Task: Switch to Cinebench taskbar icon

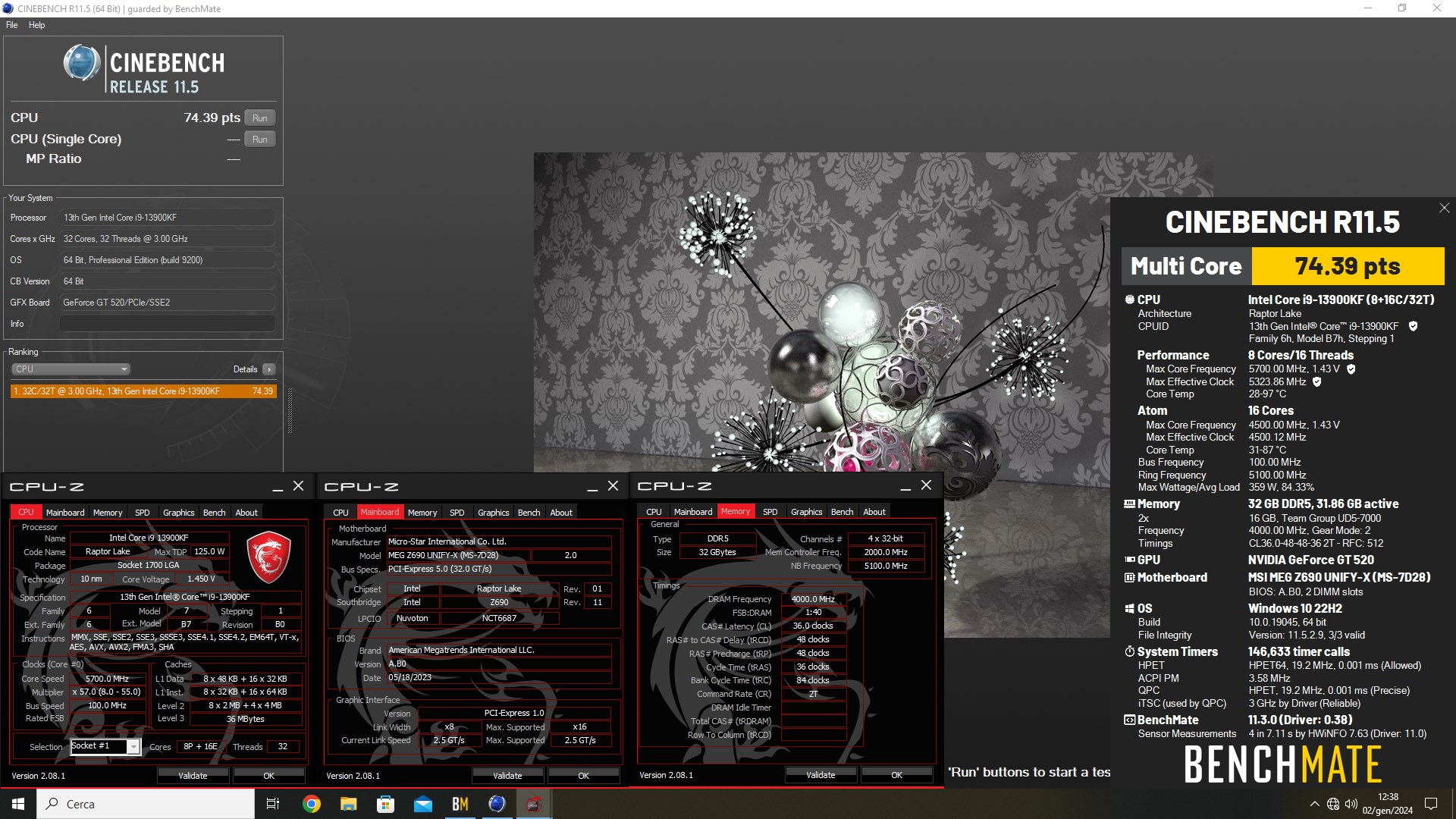Action: (x=497, y=804)
